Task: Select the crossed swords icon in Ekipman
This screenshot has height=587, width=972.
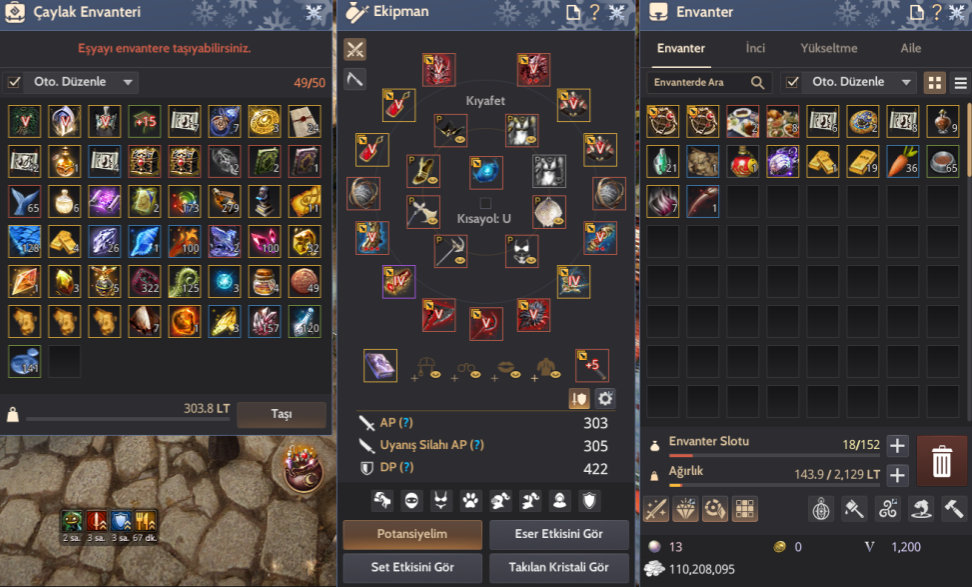Action: click(355, 50)
